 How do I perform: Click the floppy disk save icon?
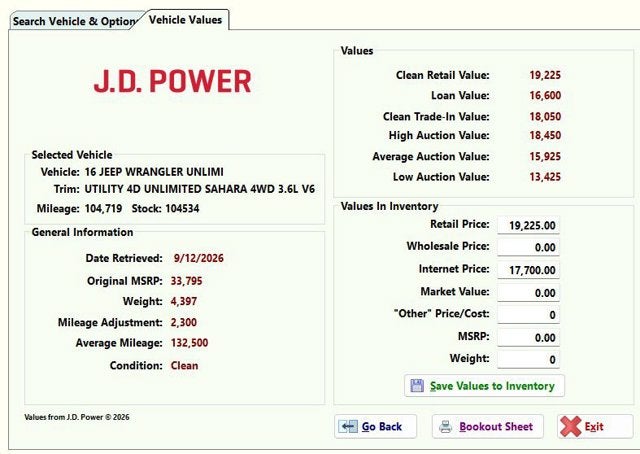tap(417, 386)
